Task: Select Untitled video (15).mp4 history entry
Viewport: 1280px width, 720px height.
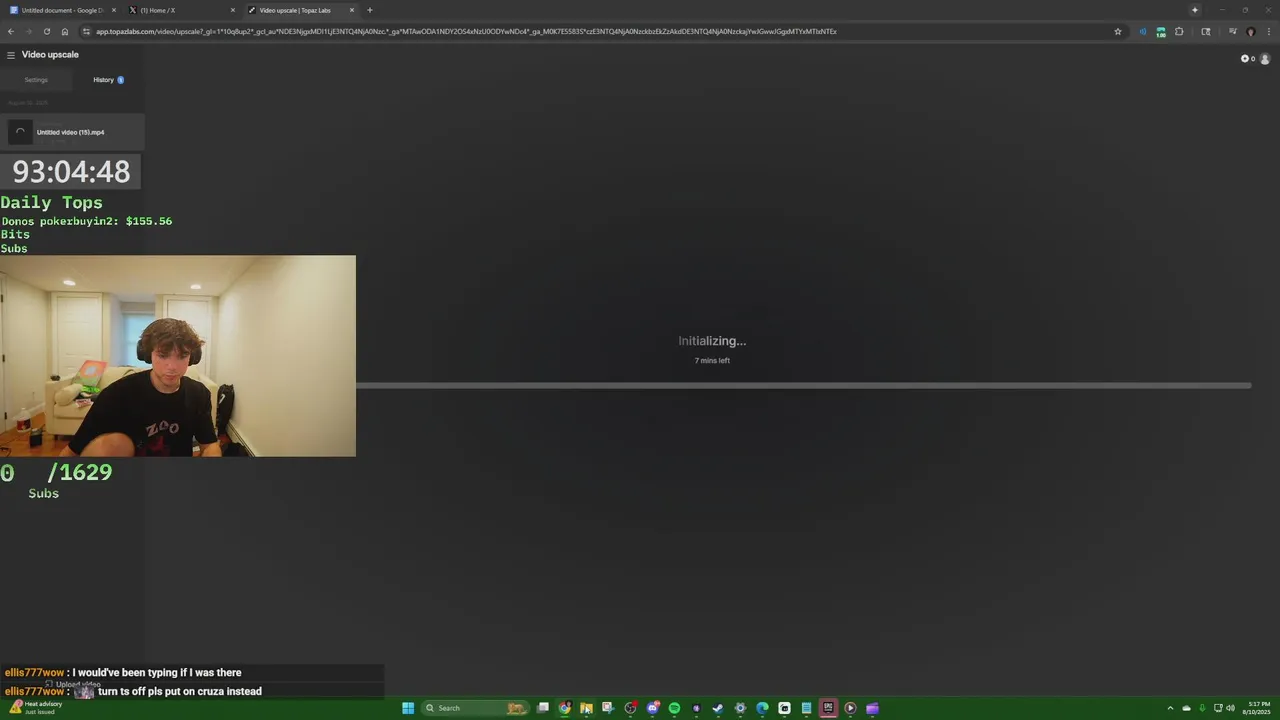Action: (72, 132)
